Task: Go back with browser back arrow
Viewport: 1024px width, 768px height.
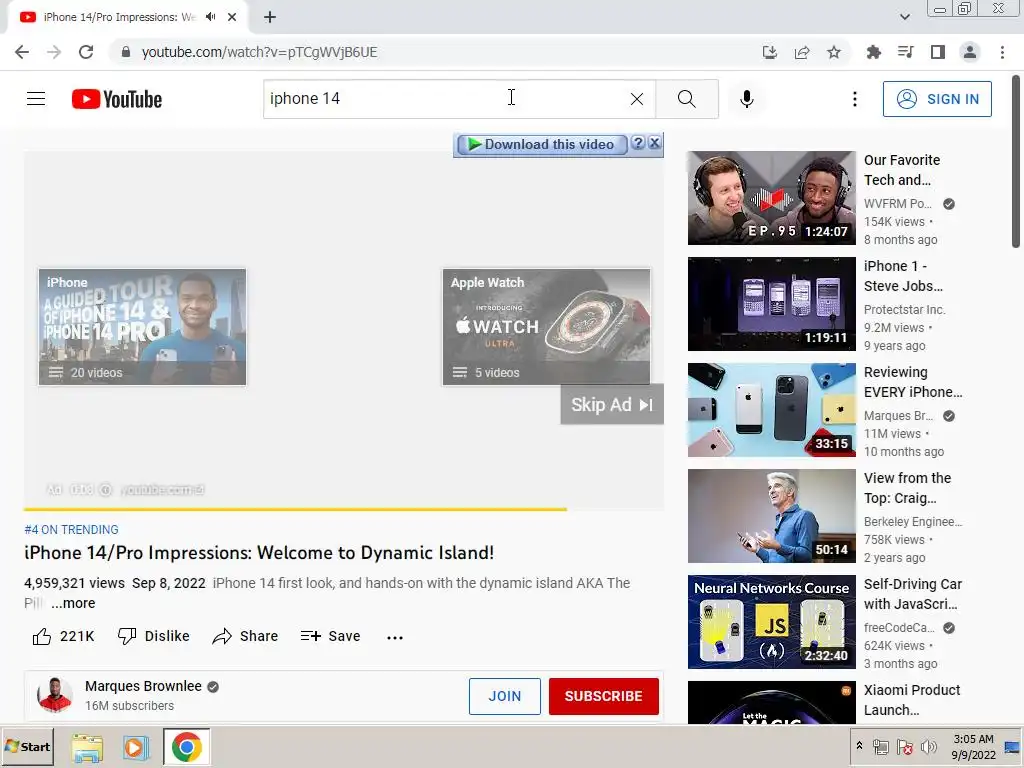Action: 22,52
